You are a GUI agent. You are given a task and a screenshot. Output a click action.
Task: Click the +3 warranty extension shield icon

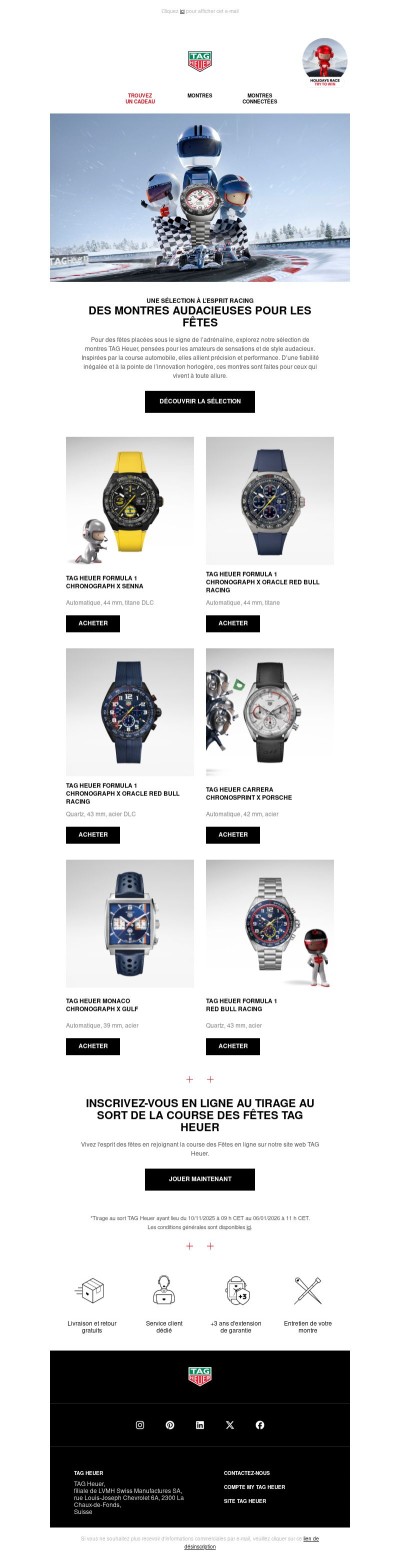coord(236,1290)
